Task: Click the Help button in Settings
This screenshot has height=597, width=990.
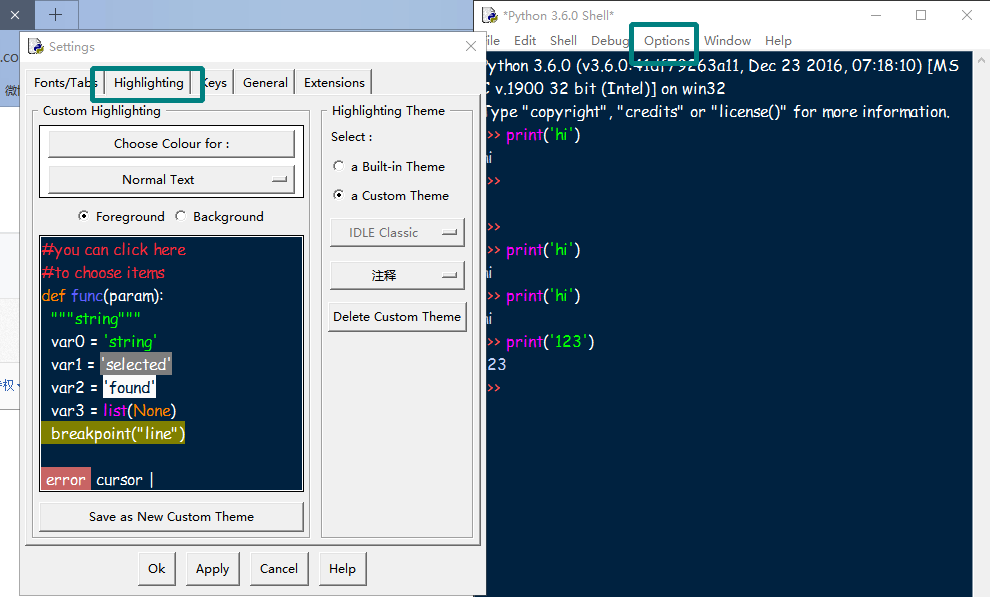Action: tap(342, 569)
